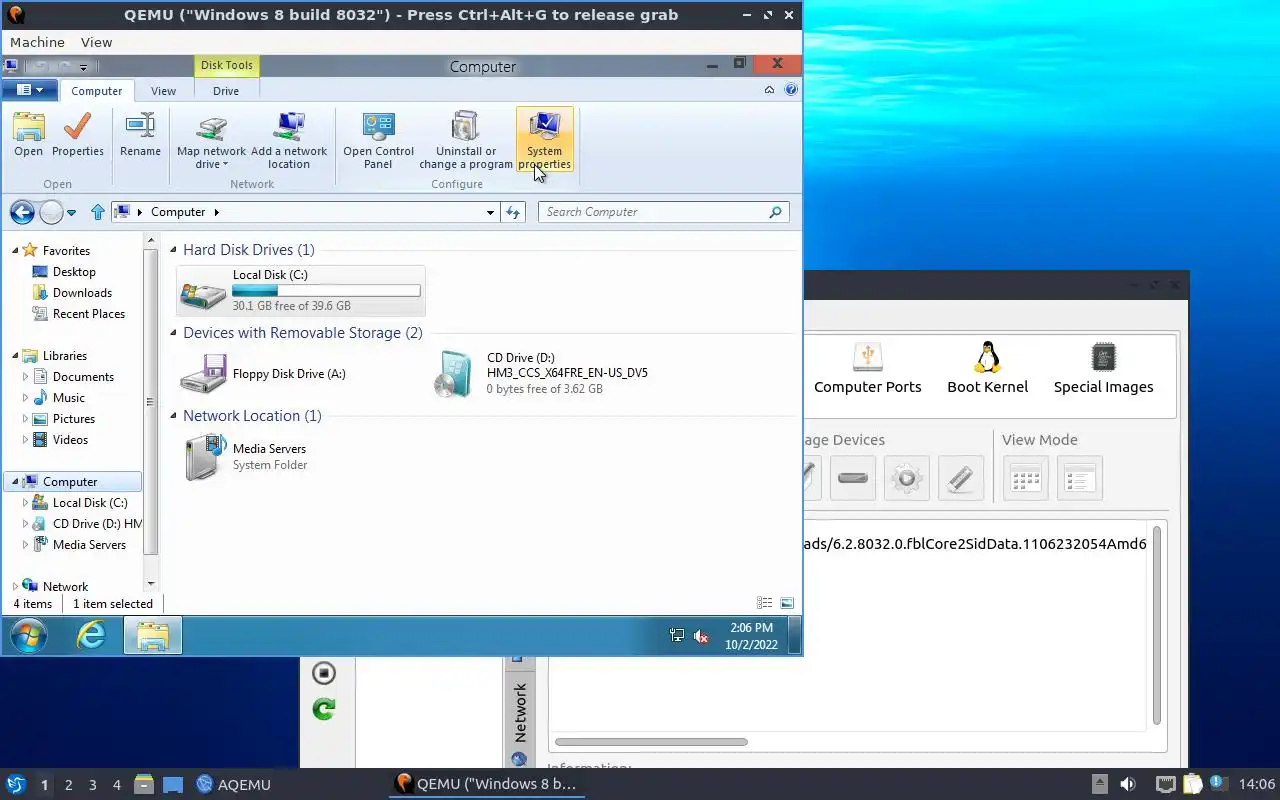1280x800 pixels.
Task: Minimize the ribbon with the chevron
Action: 769,89
